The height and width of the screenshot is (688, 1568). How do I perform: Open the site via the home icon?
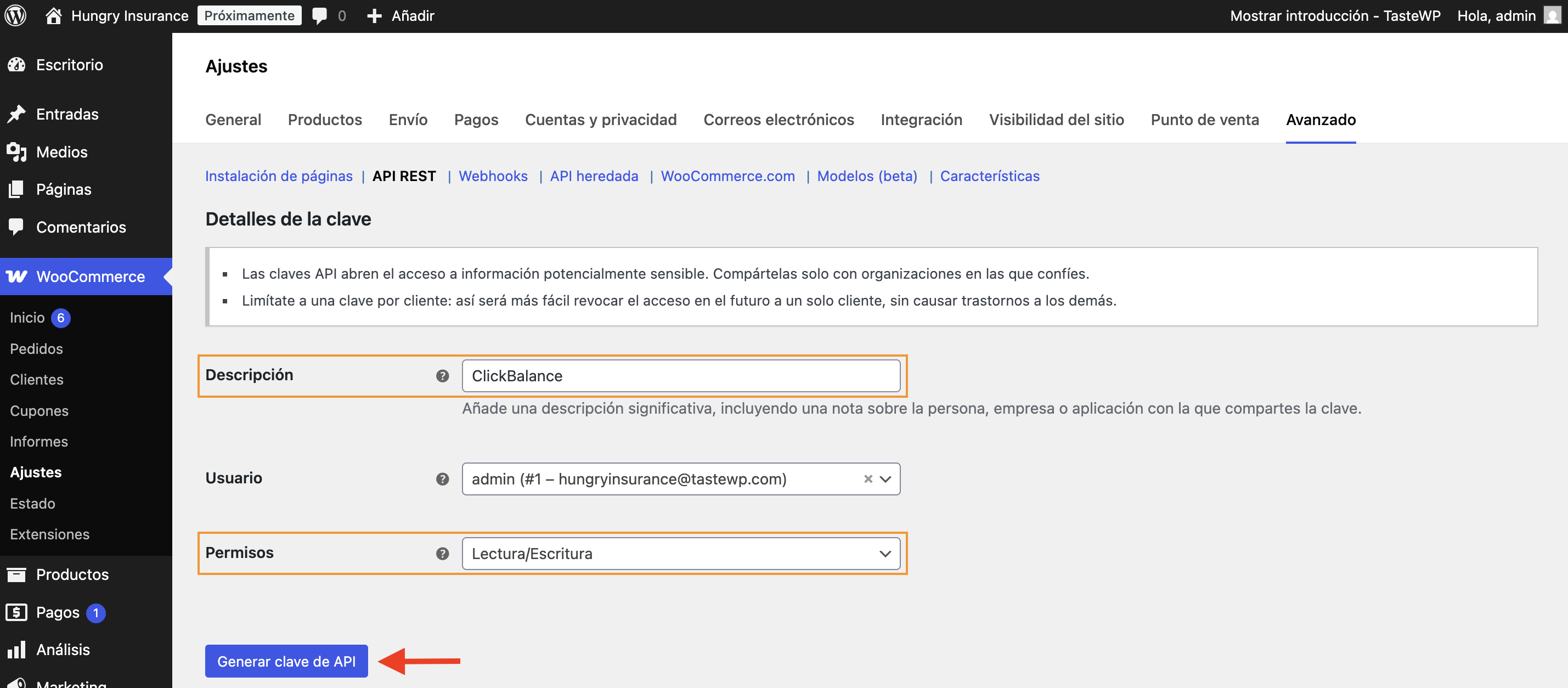coord(54,15)
